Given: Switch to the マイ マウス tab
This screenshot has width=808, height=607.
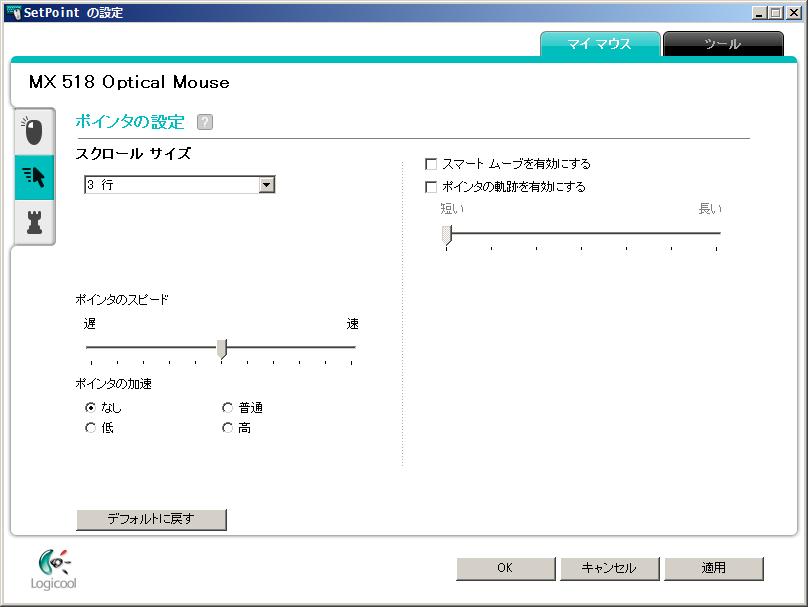Looking at the screenshot, I should click(x=600, y=44).
